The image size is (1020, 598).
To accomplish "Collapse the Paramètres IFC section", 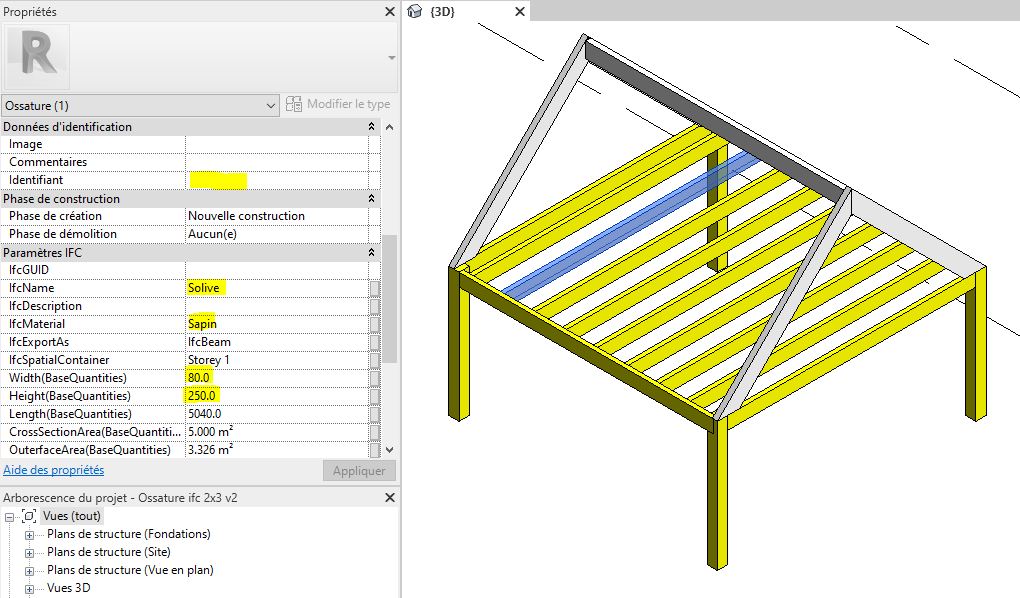I will click(371, 253).
